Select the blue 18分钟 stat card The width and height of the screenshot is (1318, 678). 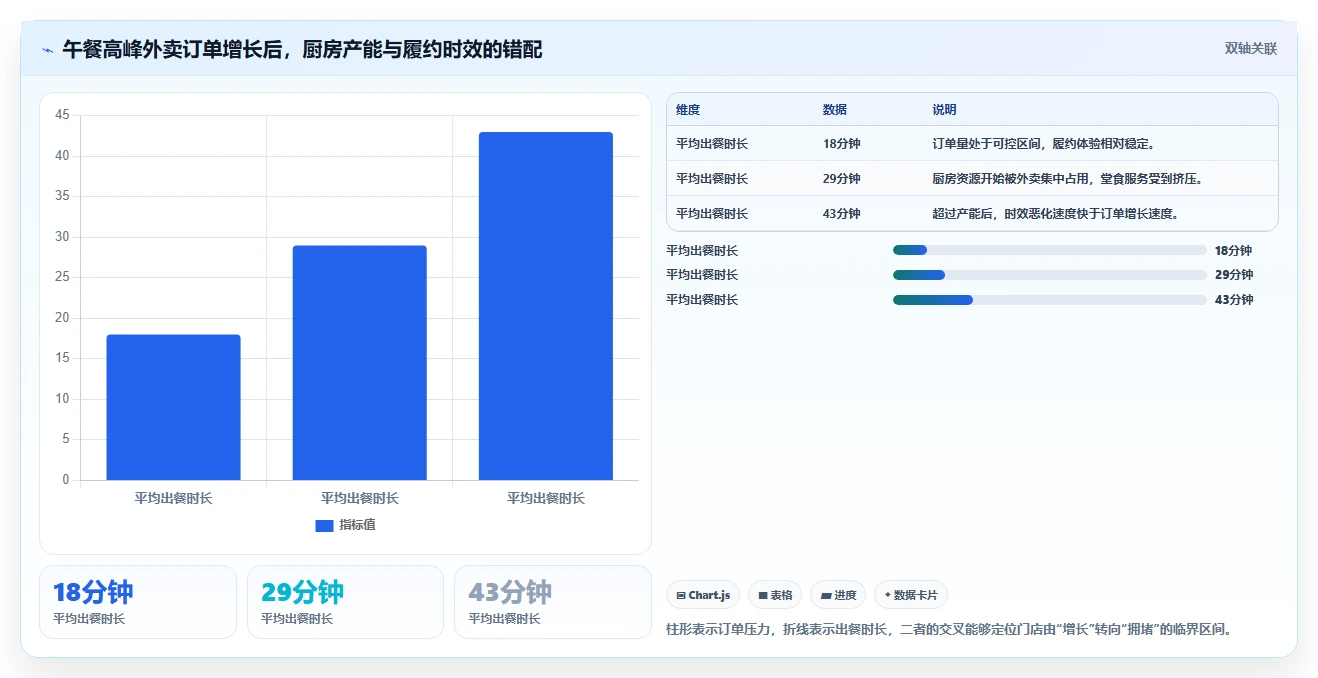coord(138,602)
